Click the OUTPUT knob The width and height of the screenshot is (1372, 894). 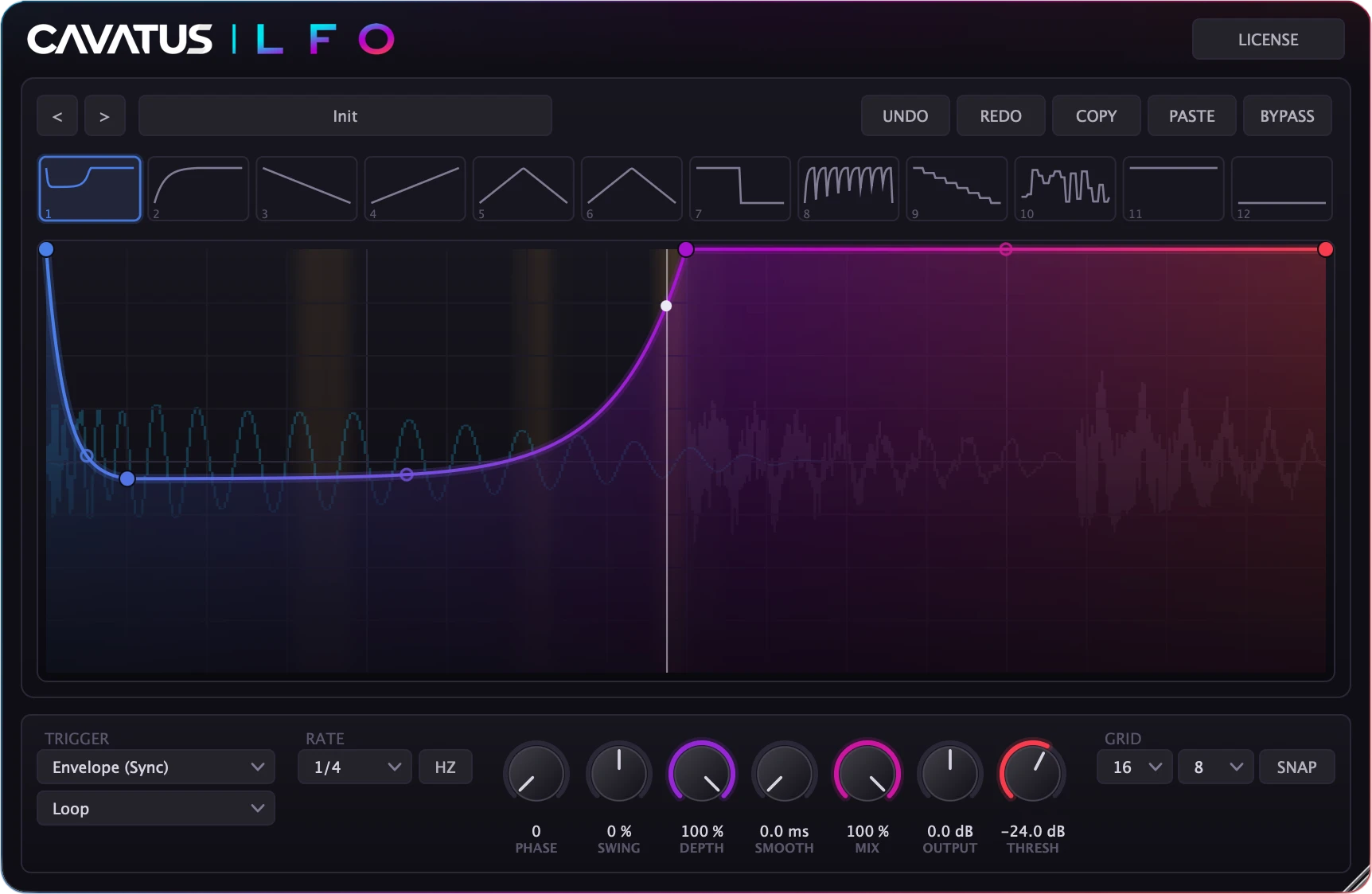tap(950, 773)
